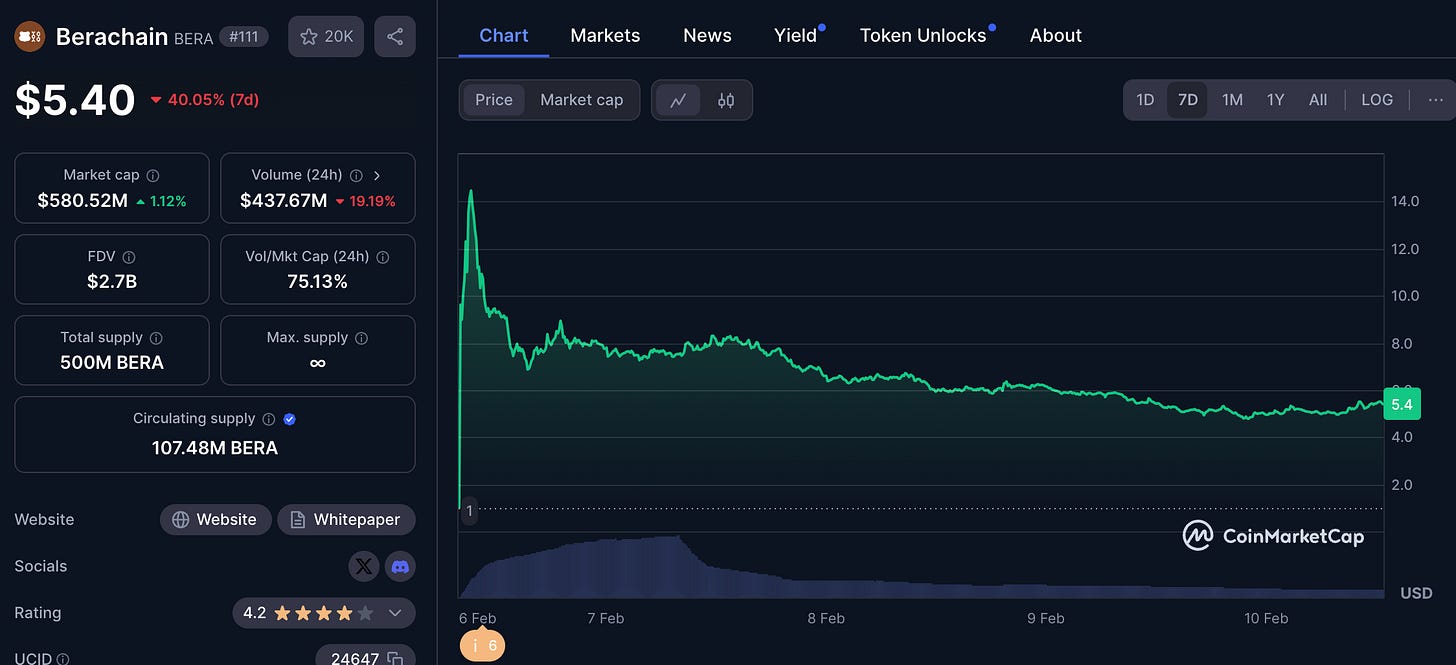Click the 7 Feb date label
The height and width of the screenshot is (665, 1456).
[x=606, y=619]
